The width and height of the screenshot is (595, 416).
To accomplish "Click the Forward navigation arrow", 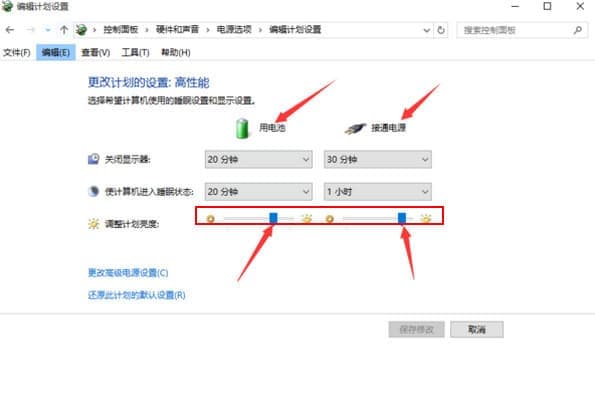I will pos(31,30).
